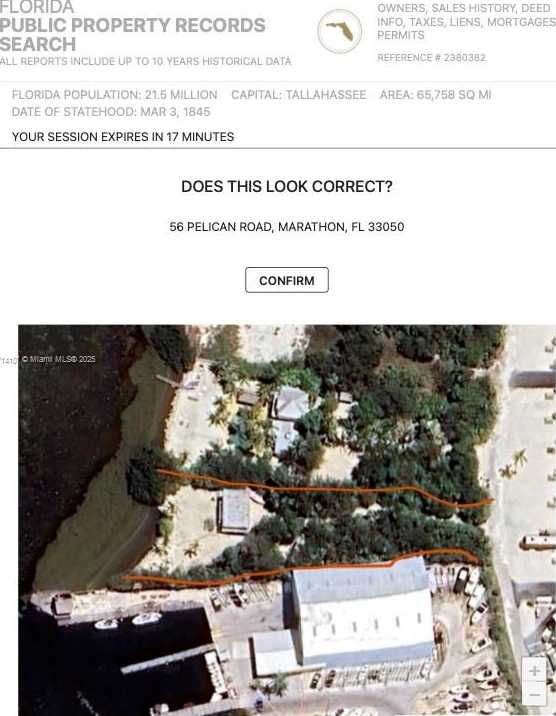This screenshot has height=716, width=556.
Task: Click the reference number 2380382
Action: pyautogui.click(x=431, y=58)
